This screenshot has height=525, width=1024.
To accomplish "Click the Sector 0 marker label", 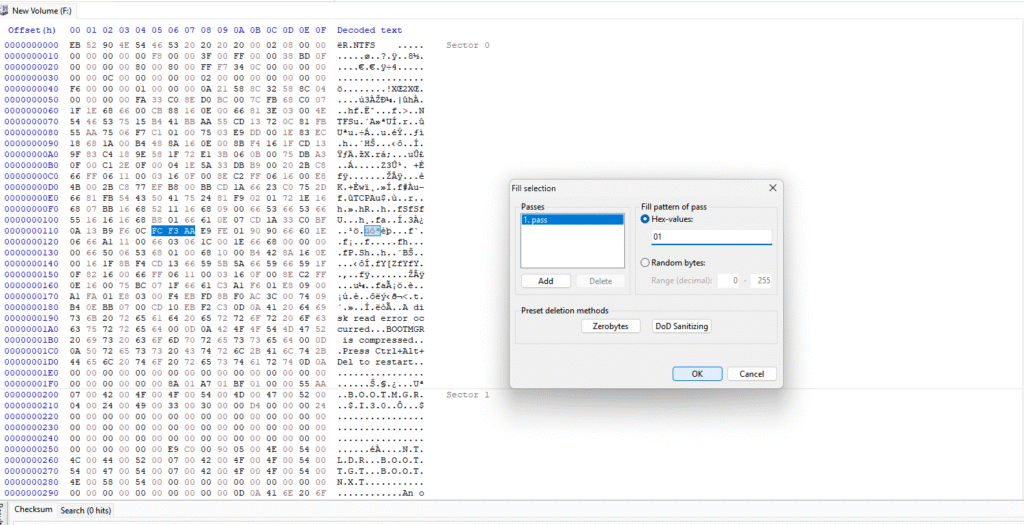I will tap(467, 45).
